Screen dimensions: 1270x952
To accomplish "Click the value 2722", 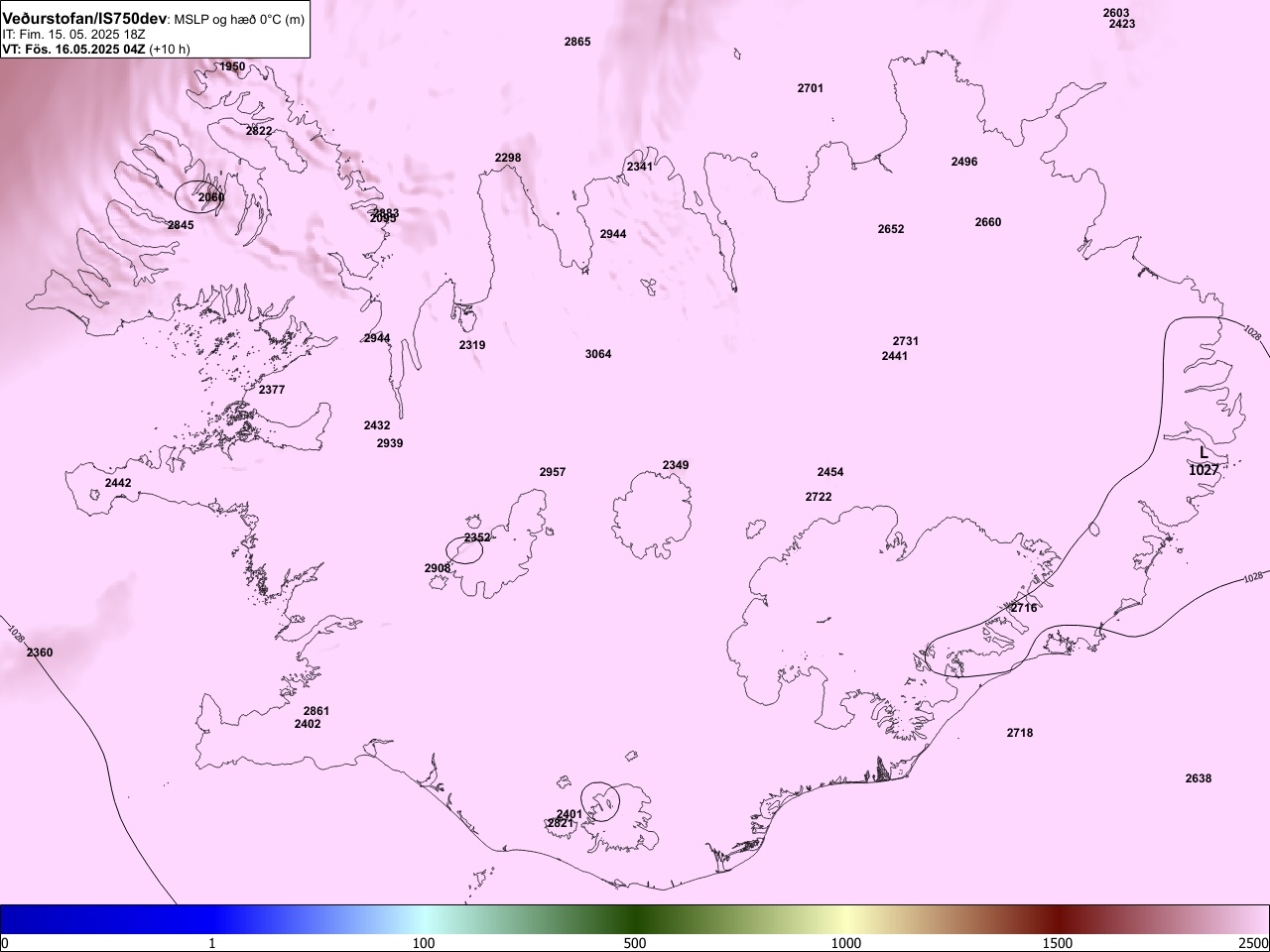I will (819, 497).
